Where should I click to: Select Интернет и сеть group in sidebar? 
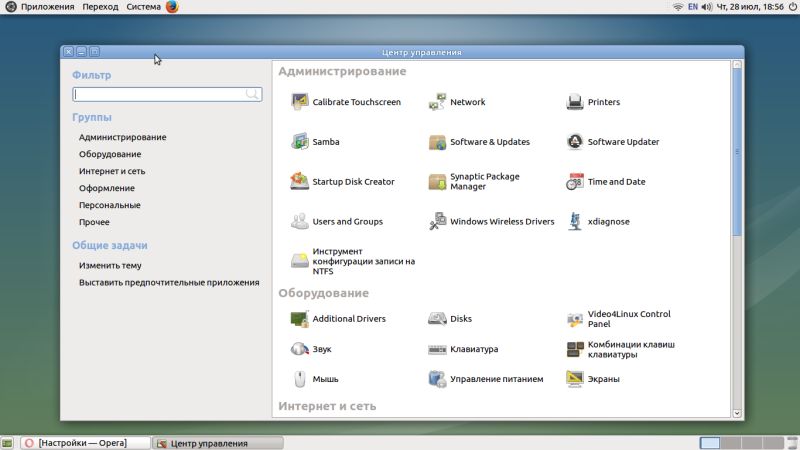pyautogui.click(x=112, y=171)
